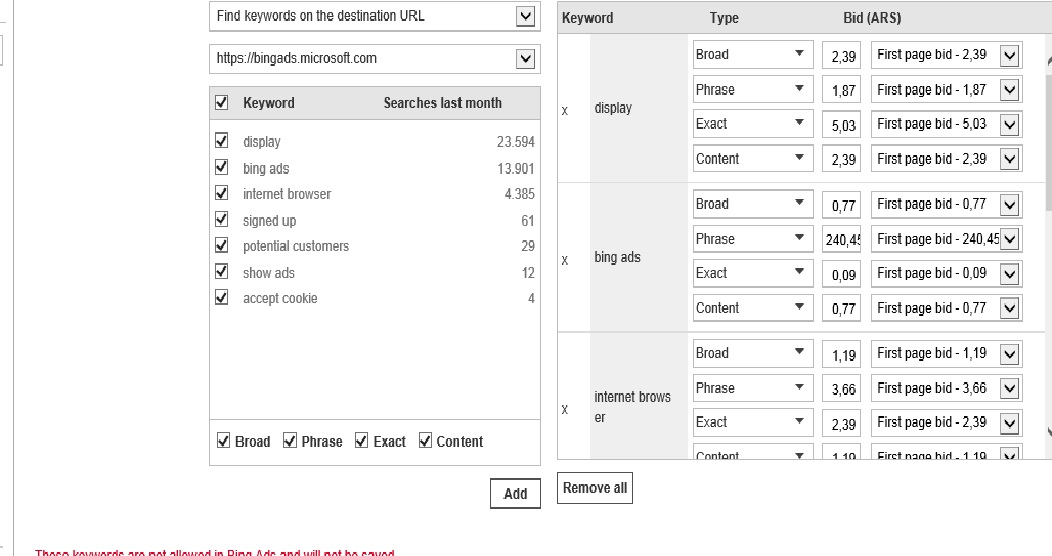Toggle the Content match type checkbox
Image resolution: width=1052 pixels, height=556 pixels.
pos(425,441)
